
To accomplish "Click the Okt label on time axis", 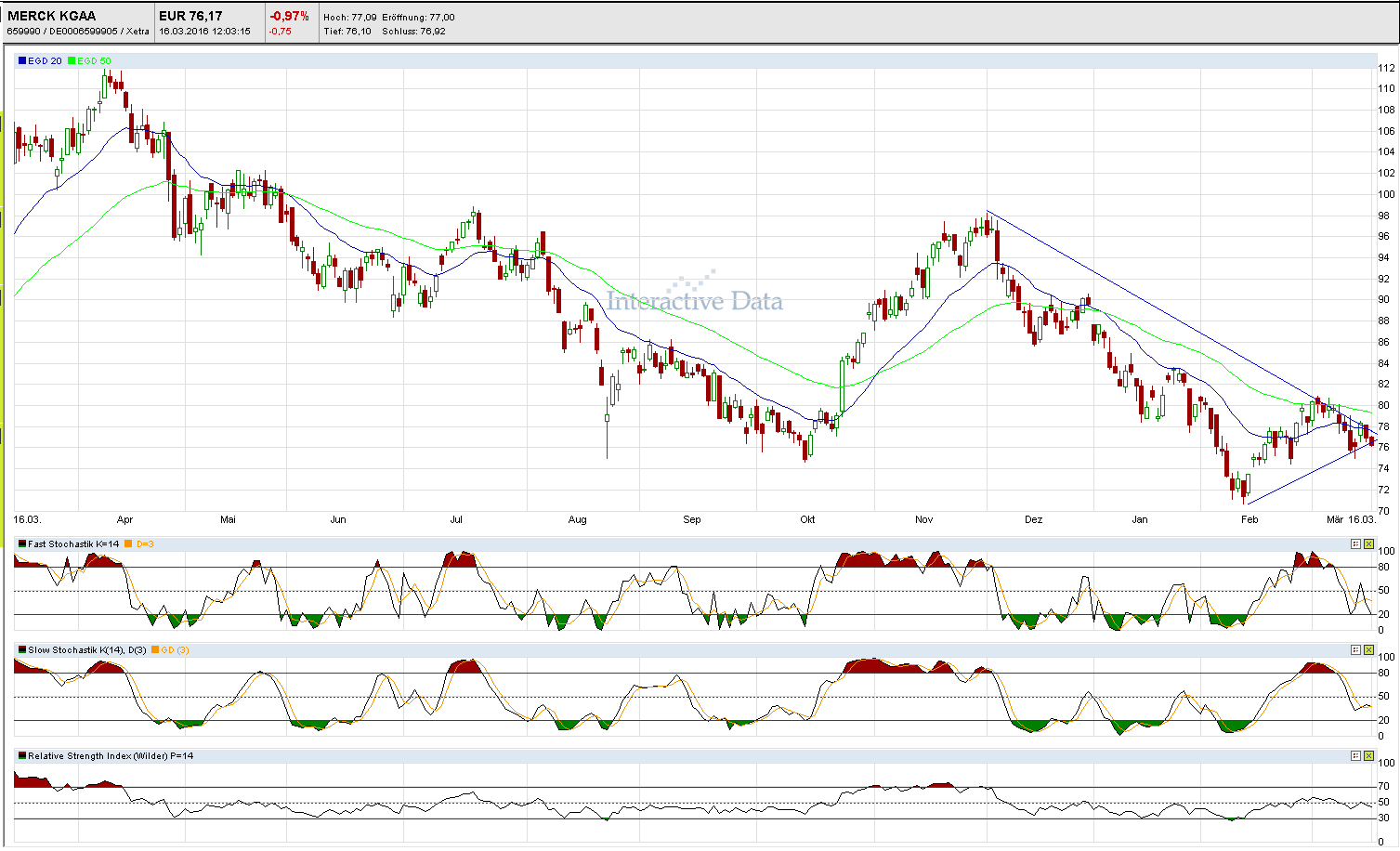I will pos(805,519).
